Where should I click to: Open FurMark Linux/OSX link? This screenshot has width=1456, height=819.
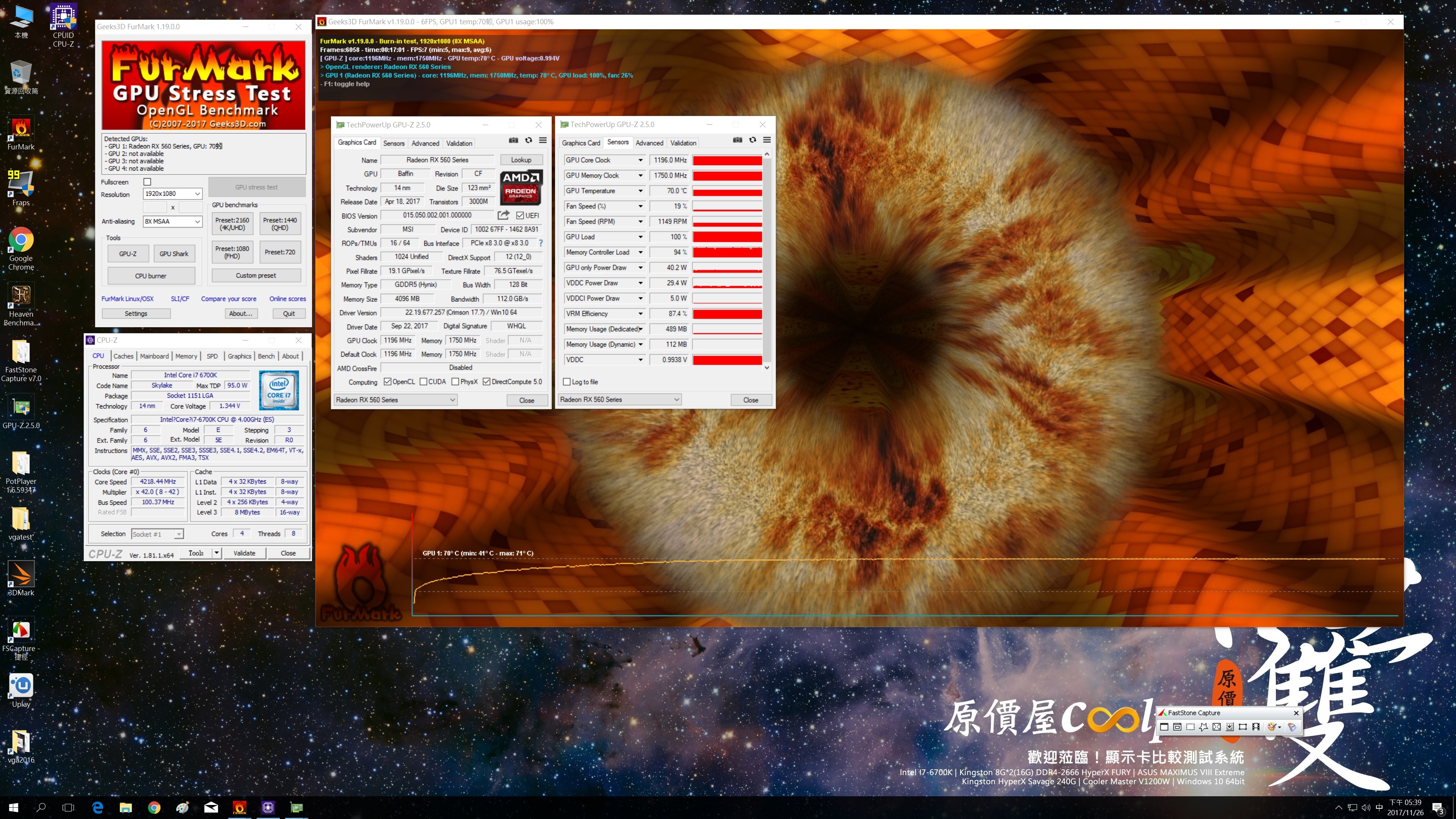pos(127,299)
